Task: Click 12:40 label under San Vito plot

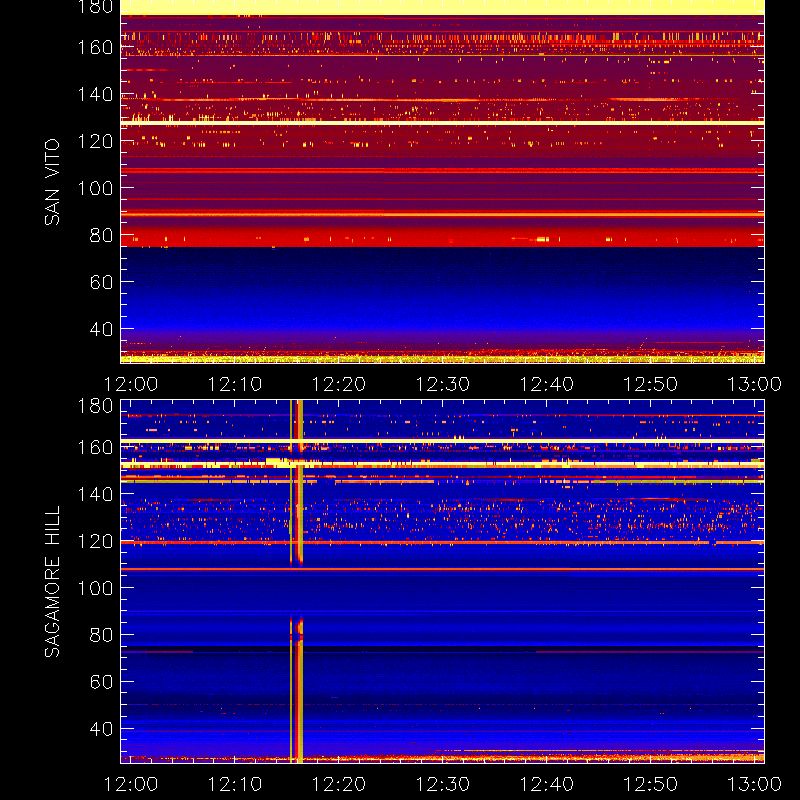Action: tap(546, 384)
